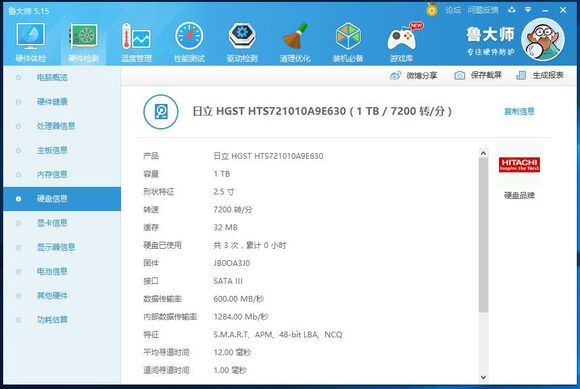Viewport: 580px width, 389px height.
Task: Click scrollbar down arrow in disk details
Action: pyautogui.click(x=483, y=377)
